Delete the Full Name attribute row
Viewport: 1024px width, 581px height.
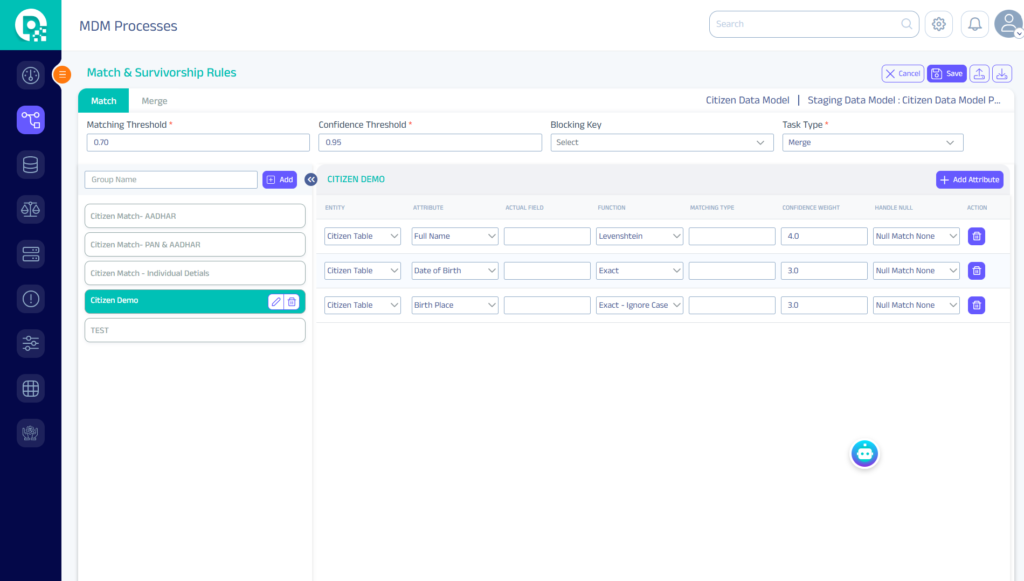coord(976,237)
